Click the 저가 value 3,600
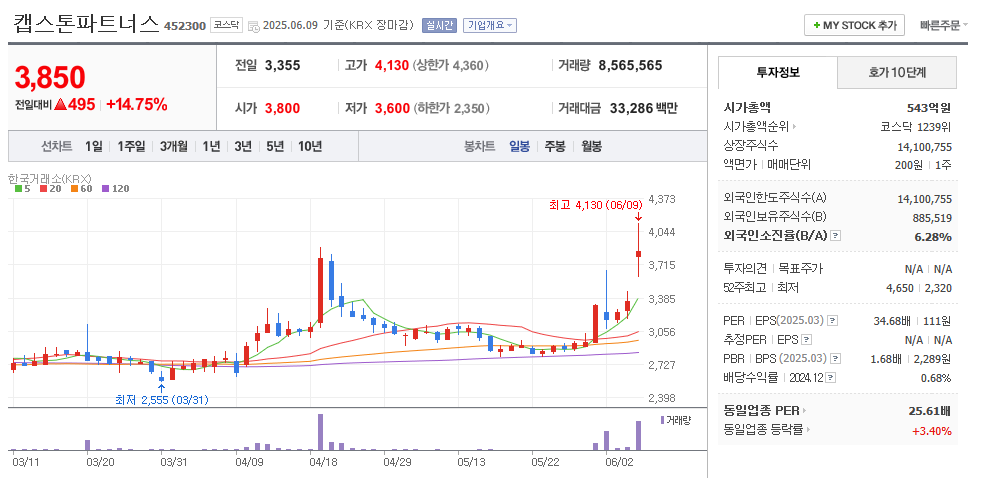Viewport: 992px width, 478px height. 392,108
